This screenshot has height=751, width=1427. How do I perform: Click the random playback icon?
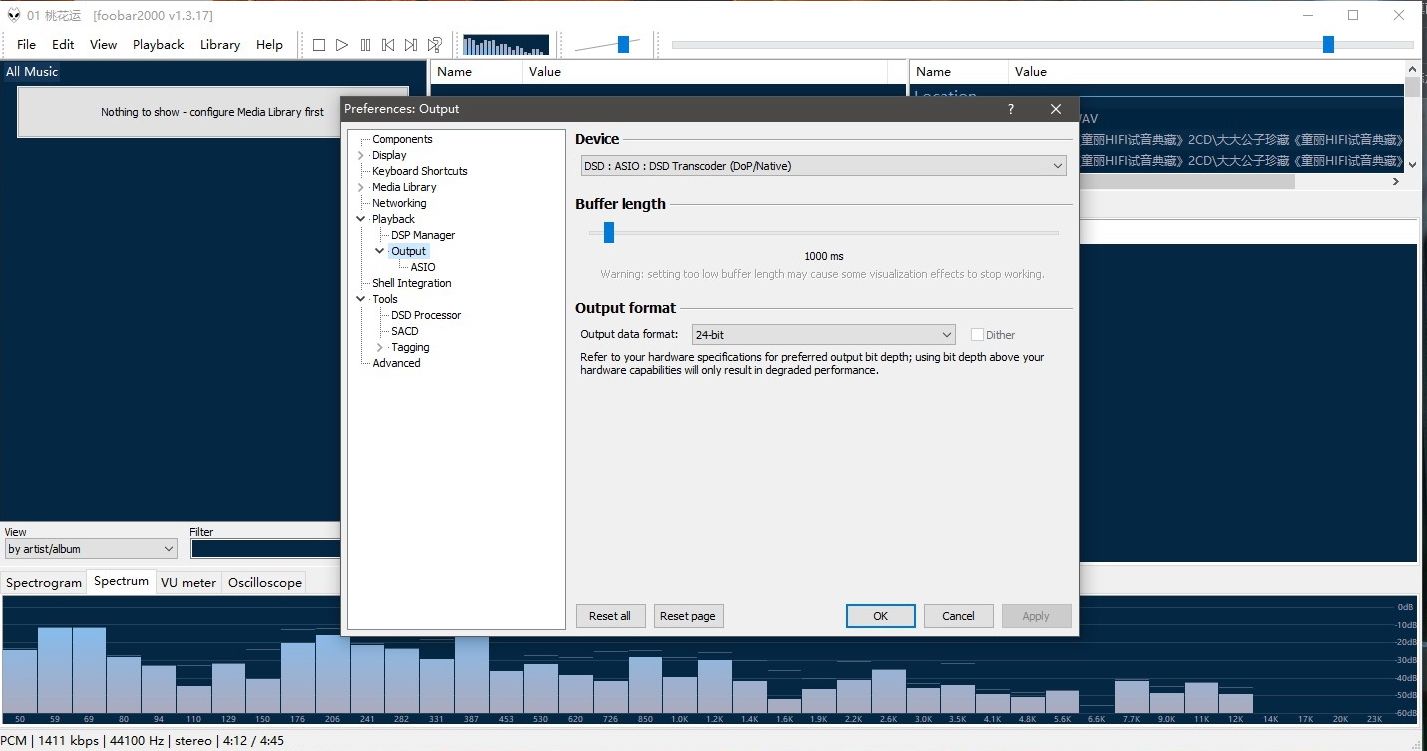point(435,45)
